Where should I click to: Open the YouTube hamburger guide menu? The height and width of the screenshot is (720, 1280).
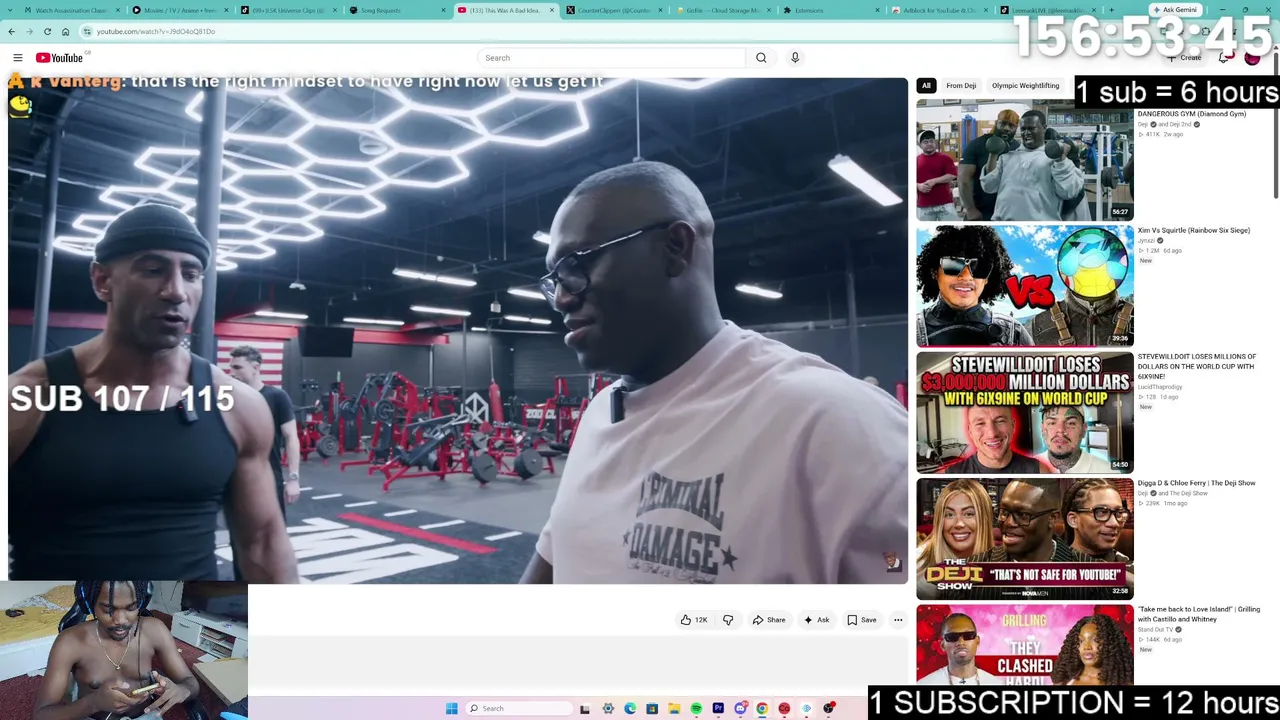(x=18, y=58)
